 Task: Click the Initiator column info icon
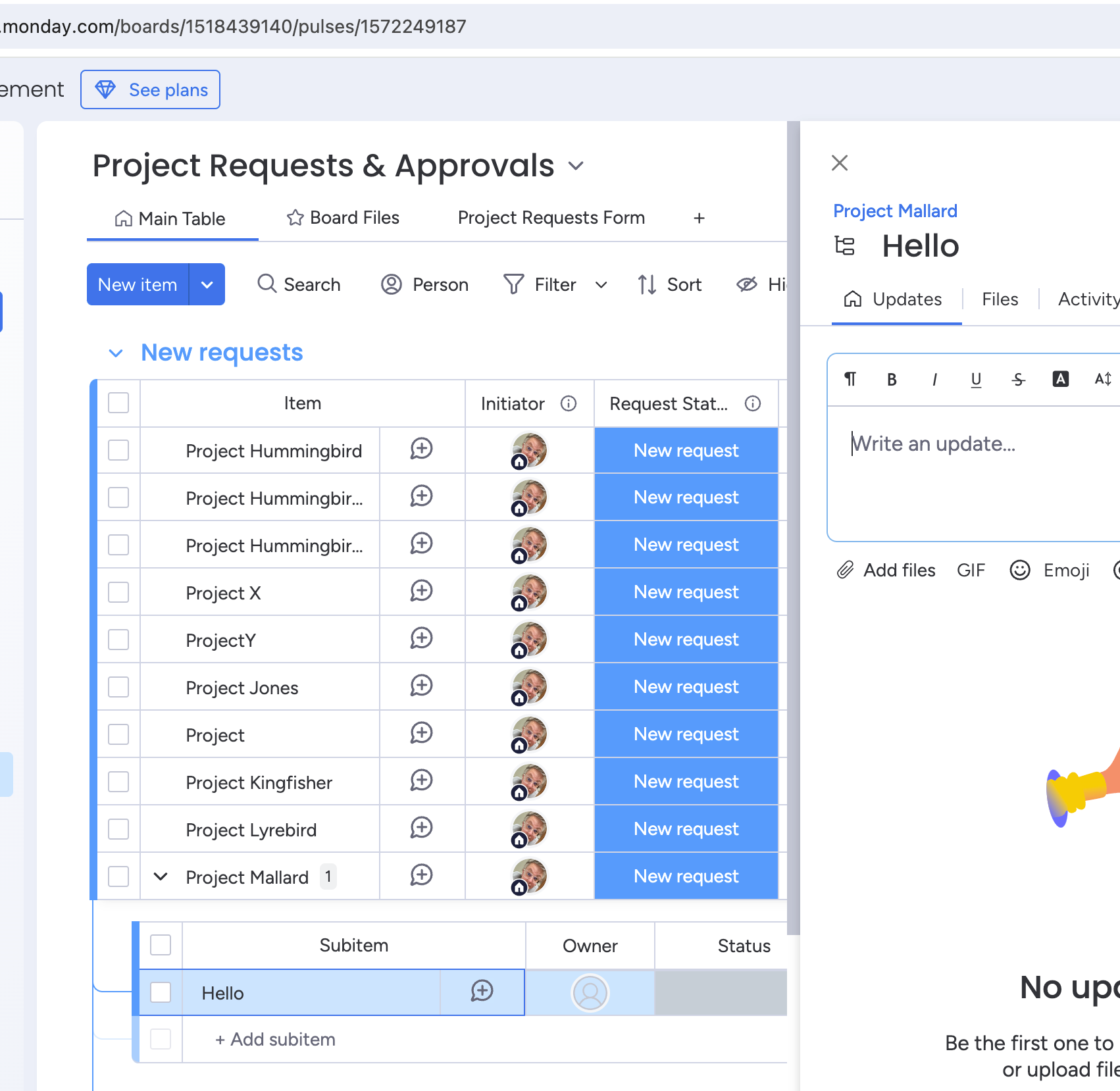pyautogui.click(x=569, y=403)
